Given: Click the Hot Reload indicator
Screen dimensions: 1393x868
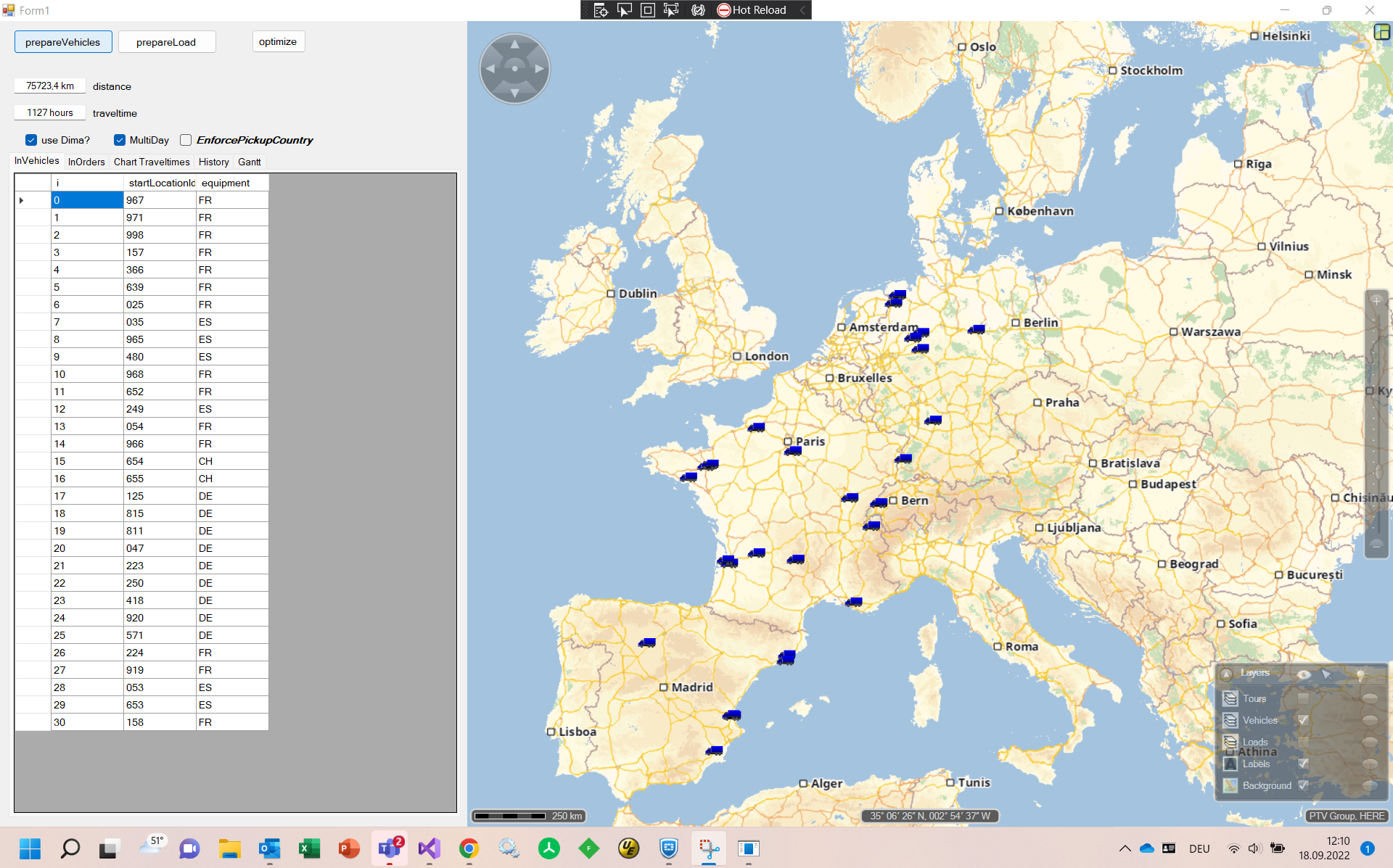Looking at the screenshot, I should pyautogui.click(x=752, y=10).
